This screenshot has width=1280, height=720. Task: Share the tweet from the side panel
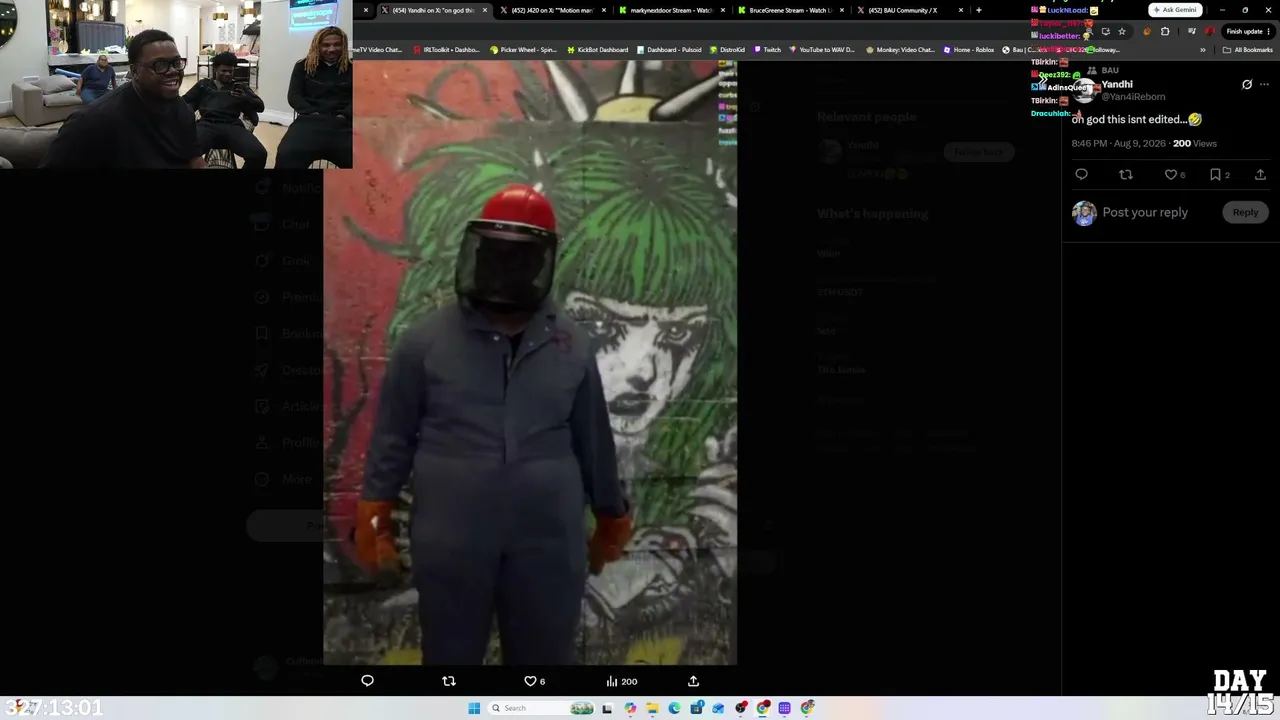[1260, 174]
